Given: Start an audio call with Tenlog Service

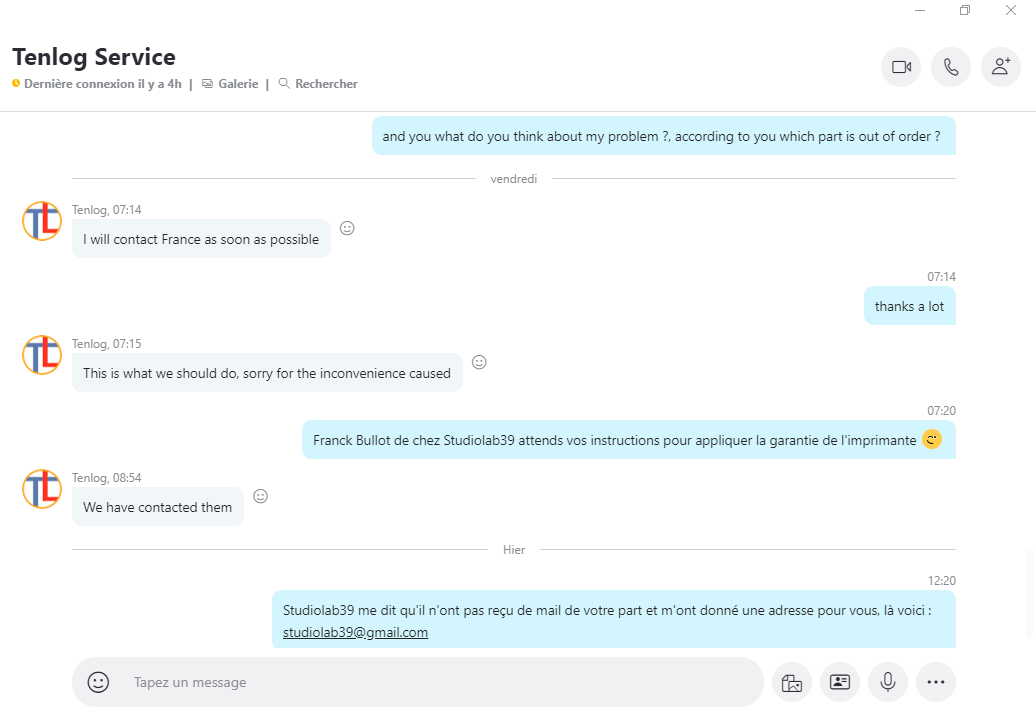Looking at the screenshot, I should pos(951,67).
